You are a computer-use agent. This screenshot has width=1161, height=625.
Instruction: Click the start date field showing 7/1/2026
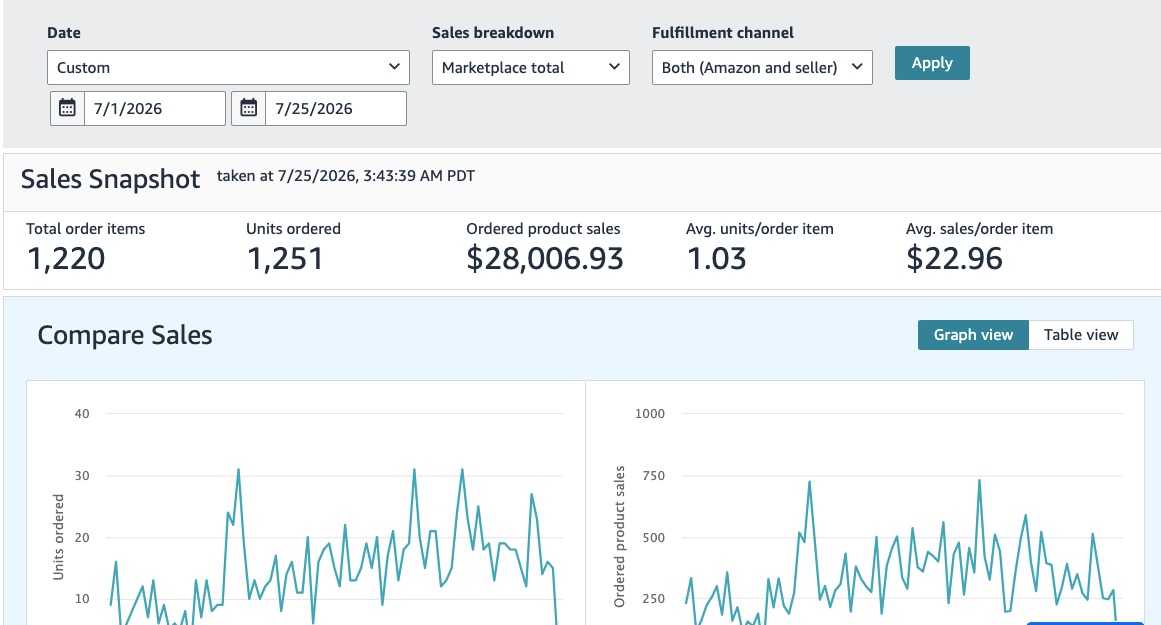tap(155, 108)
